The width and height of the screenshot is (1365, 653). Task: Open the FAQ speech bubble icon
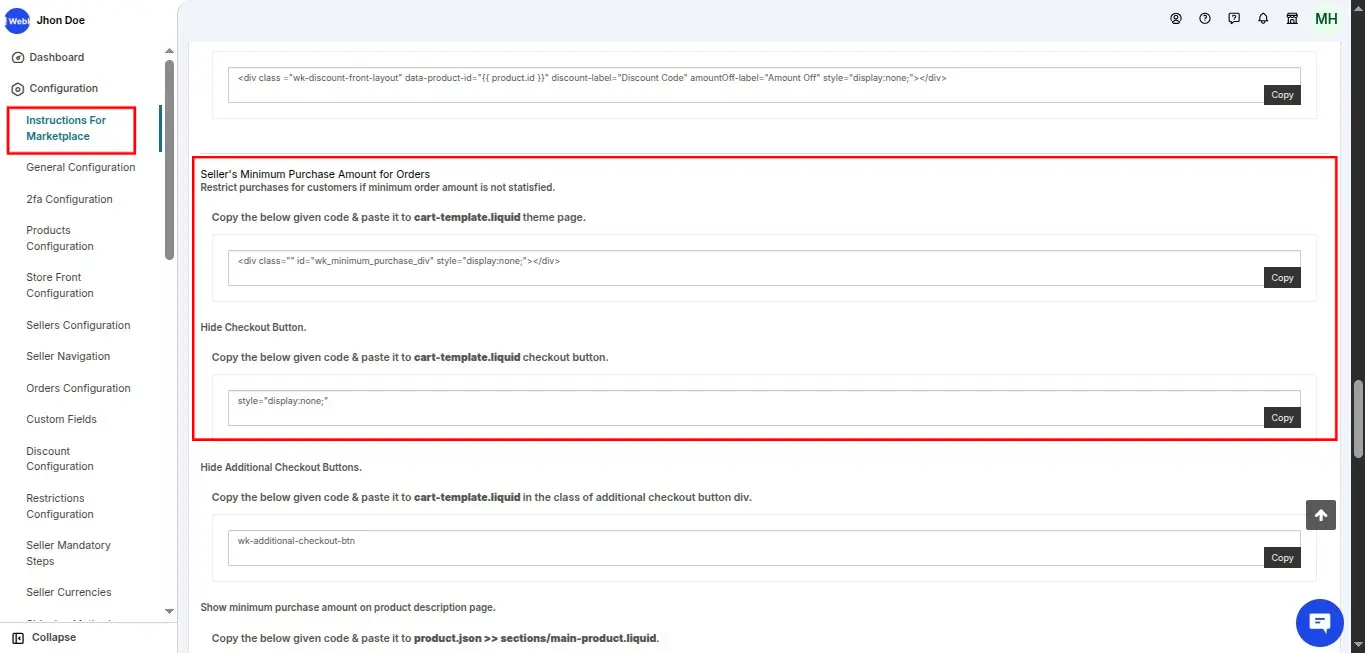click(x=1234, y=19)
